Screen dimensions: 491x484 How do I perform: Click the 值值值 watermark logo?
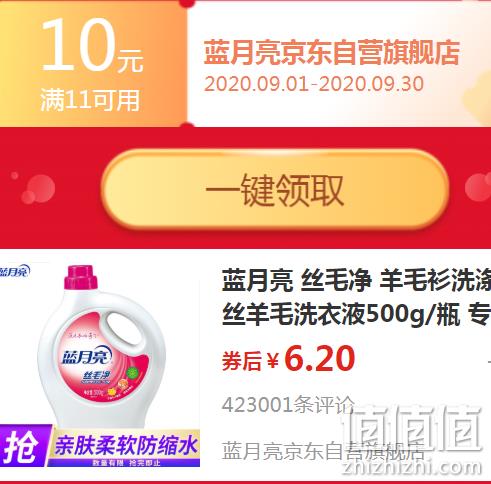point(413,428)
